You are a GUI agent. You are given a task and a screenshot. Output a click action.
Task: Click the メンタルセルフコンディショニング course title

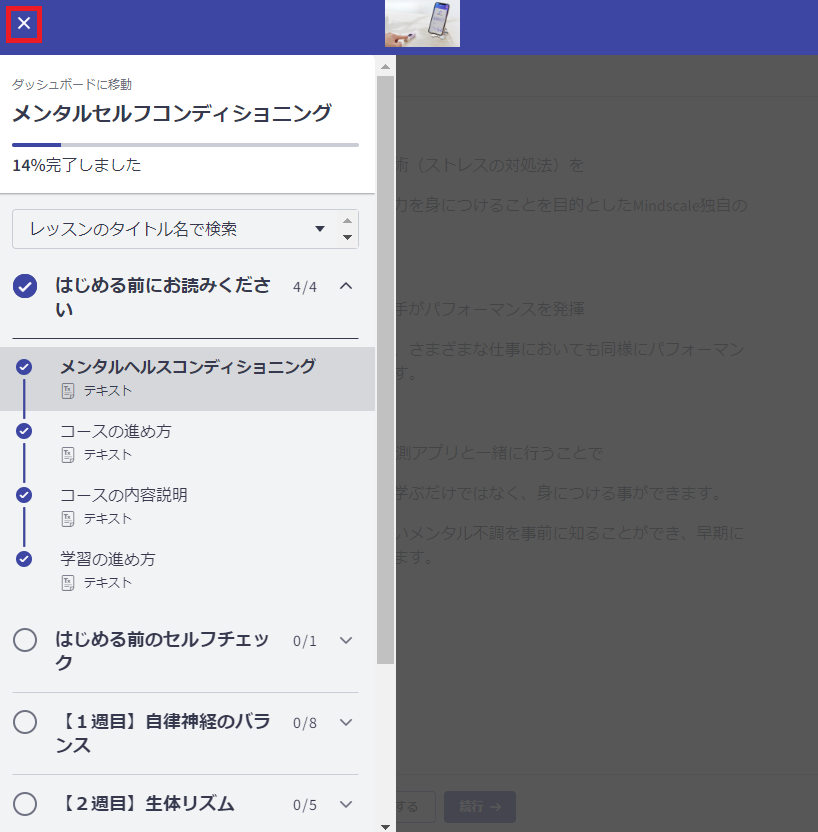tap(172, 113)
